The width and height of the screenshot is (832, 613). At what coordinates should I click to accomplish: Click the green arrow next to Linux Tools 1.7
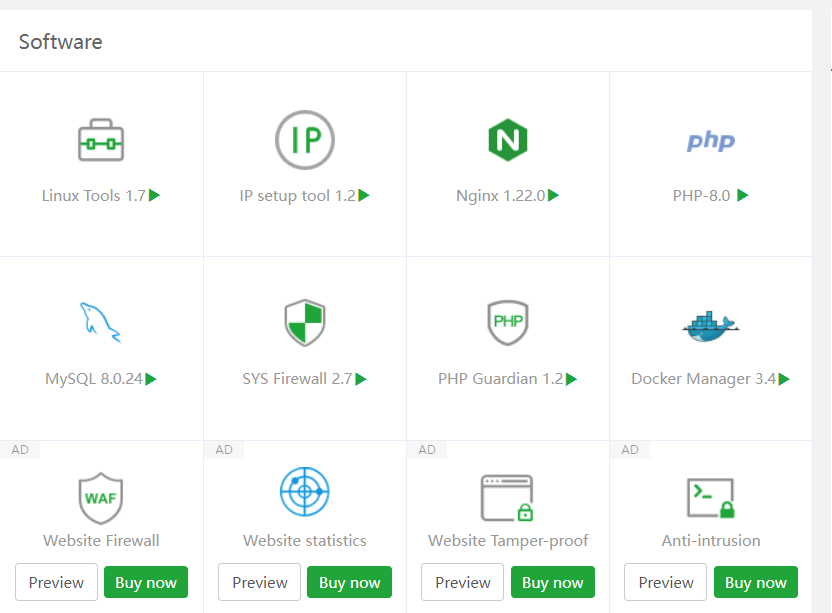click(x=154, y=195)
